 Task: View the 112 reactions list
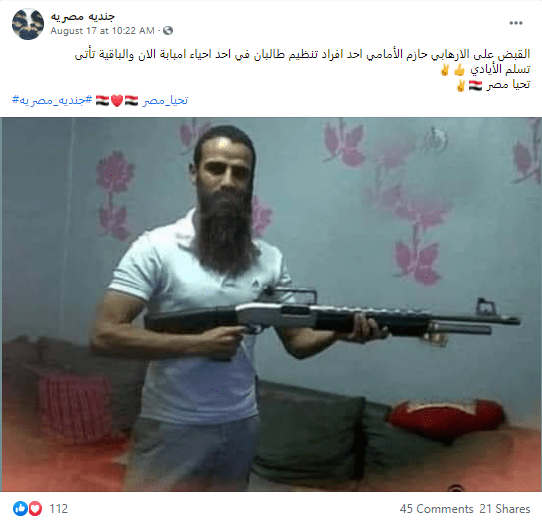pyautogui.click(x=58, y=509)
